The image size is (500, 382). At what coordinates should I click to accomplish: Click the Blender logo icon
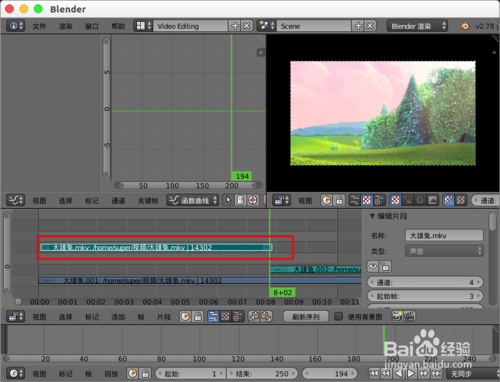coord(464,26)
